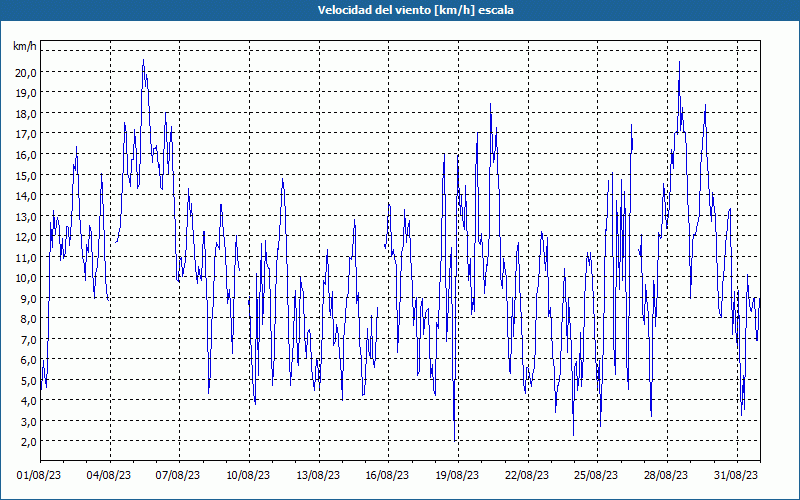The height and width of the screenshot is (500, 800).
Task: Click the 'km/h' unit label
Action: 24,47
